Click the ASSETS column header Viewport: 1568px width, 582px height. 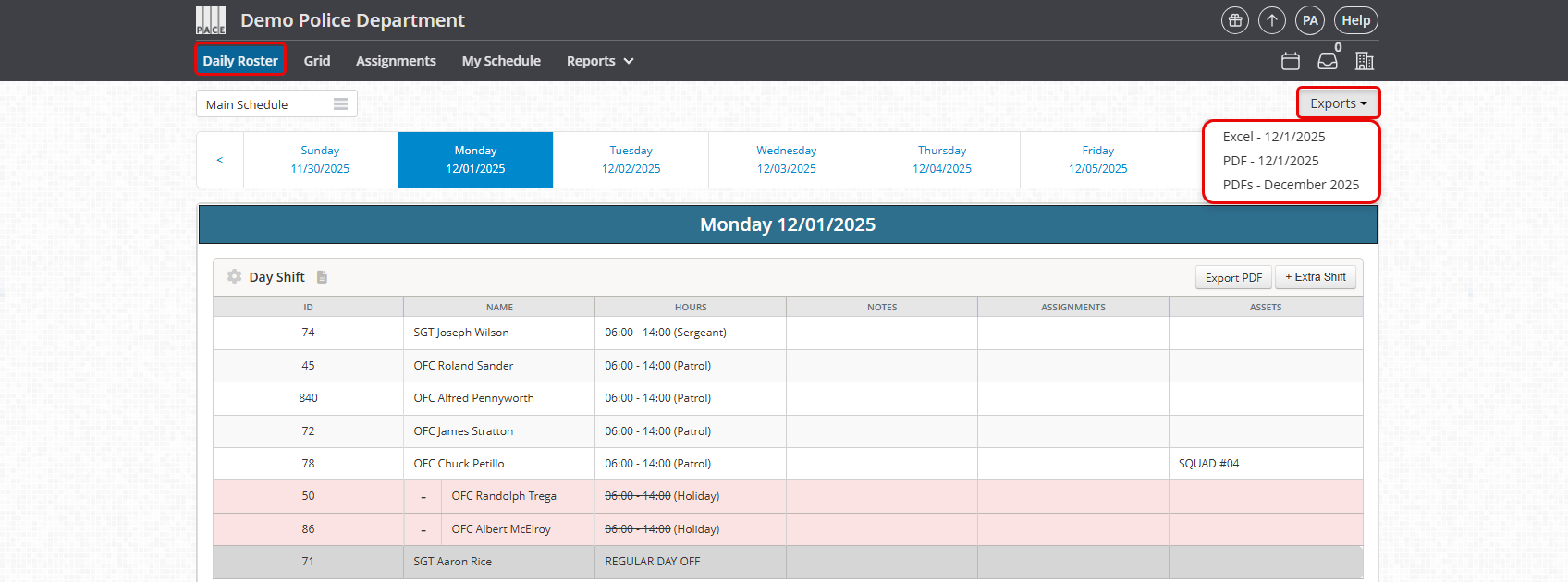pos(1266,307)
